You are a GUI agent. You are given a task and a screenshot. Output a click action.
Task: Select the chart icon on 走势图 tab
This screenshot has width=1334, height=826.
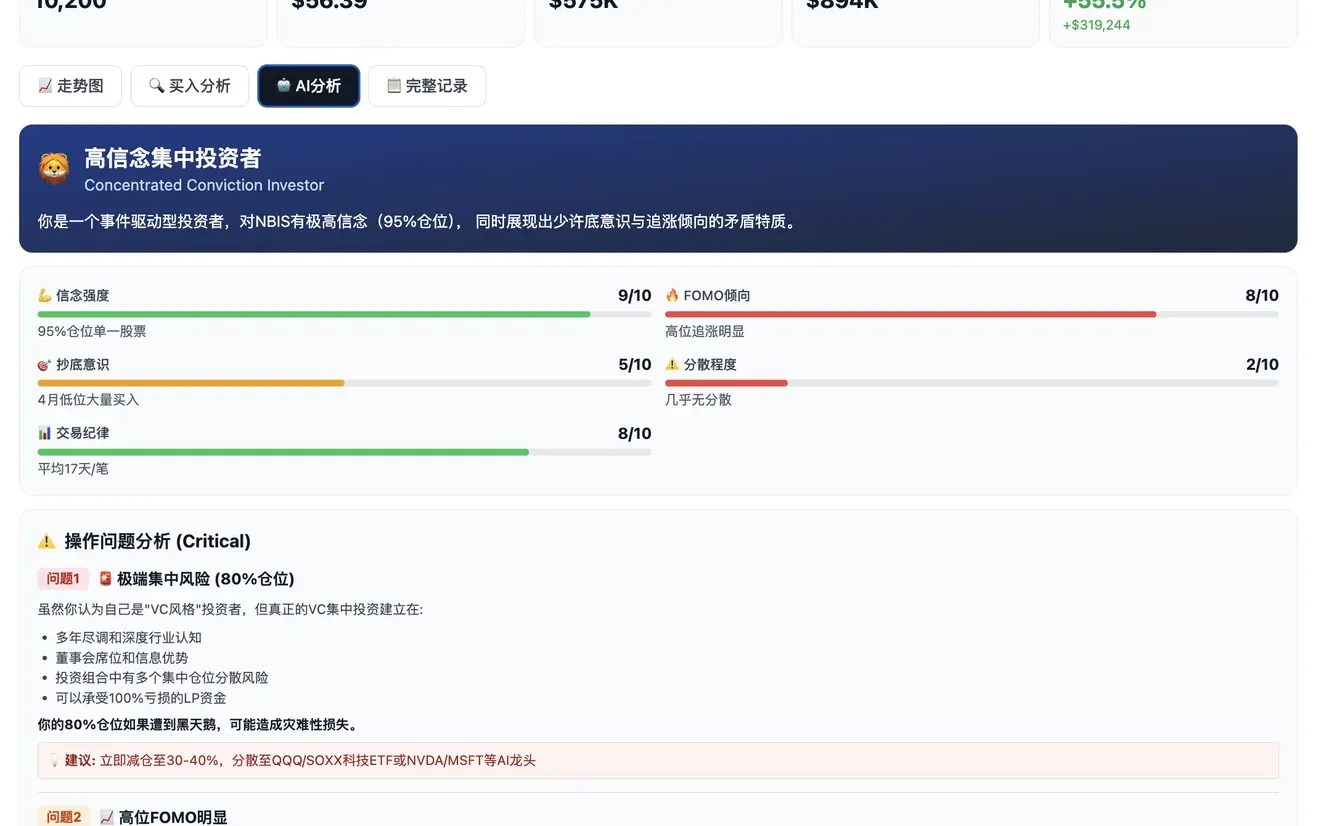click(44, 86)
